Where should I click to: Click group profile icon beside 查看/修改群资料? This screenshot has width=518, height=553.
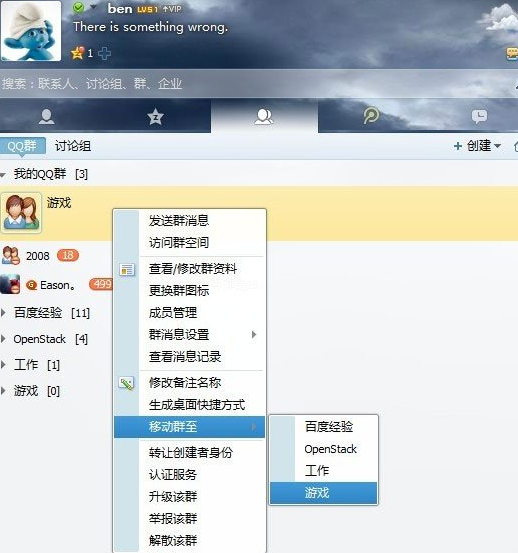coord(127,269)
